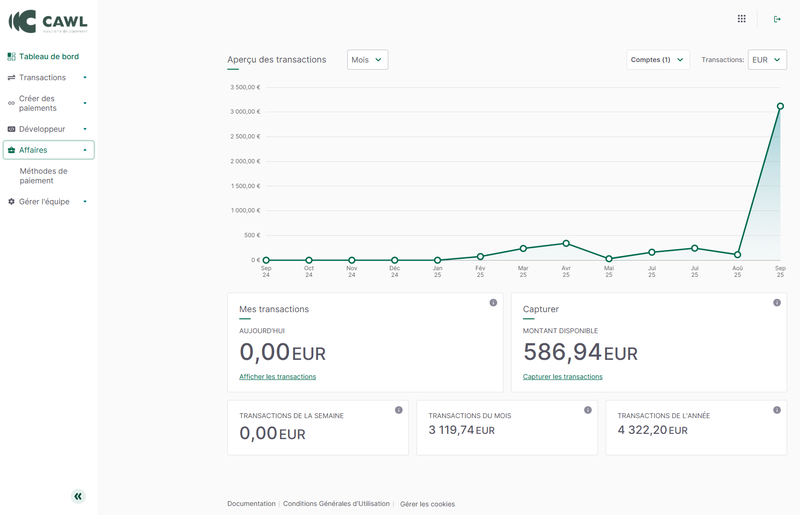Expand the Transactions sidebar menu
Viewport: 800px width, 515px height.
(48, 77)
